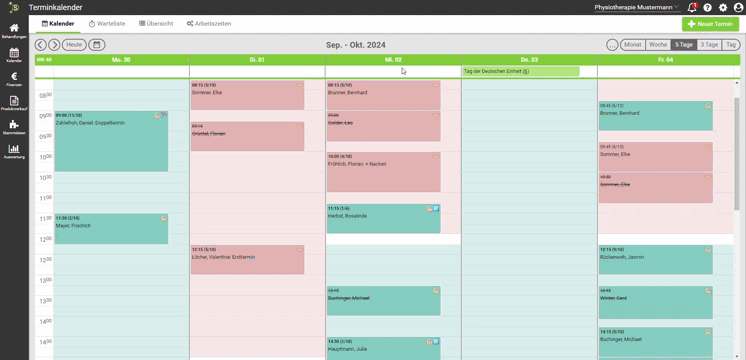Switch calendar to Woche view
The width and height of the screenshot is (746, 360).
[x=658, y=45]
